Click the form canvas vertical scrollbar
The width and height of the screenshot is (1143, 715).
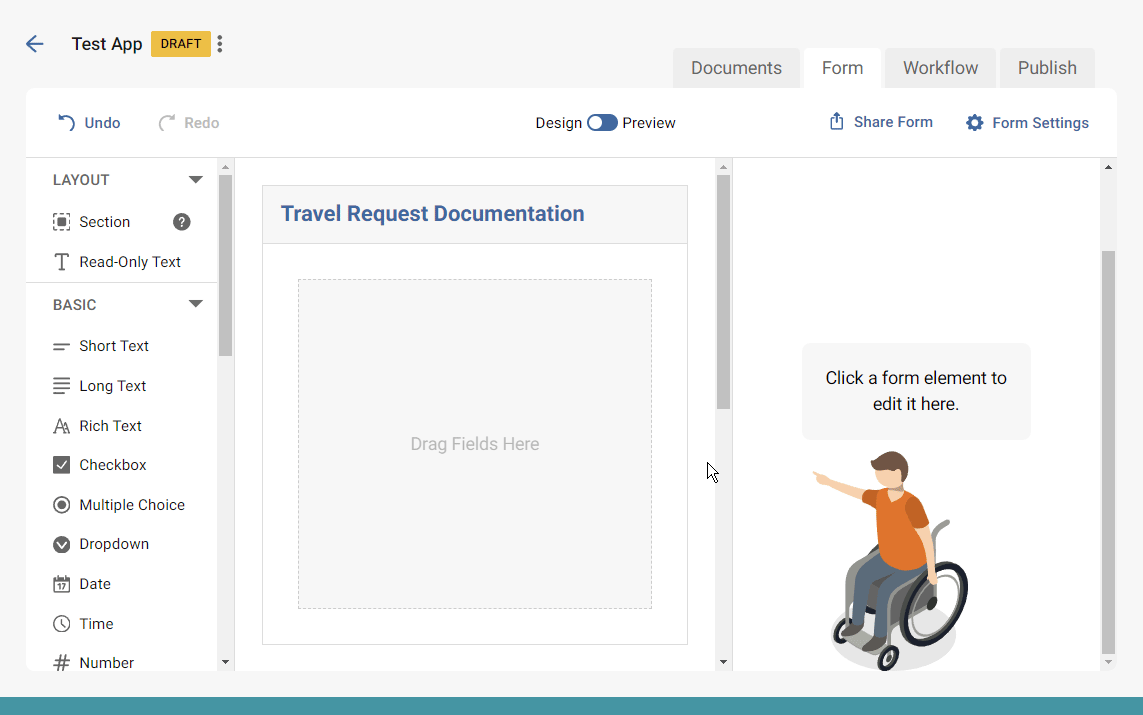click(x=723, y=292)
